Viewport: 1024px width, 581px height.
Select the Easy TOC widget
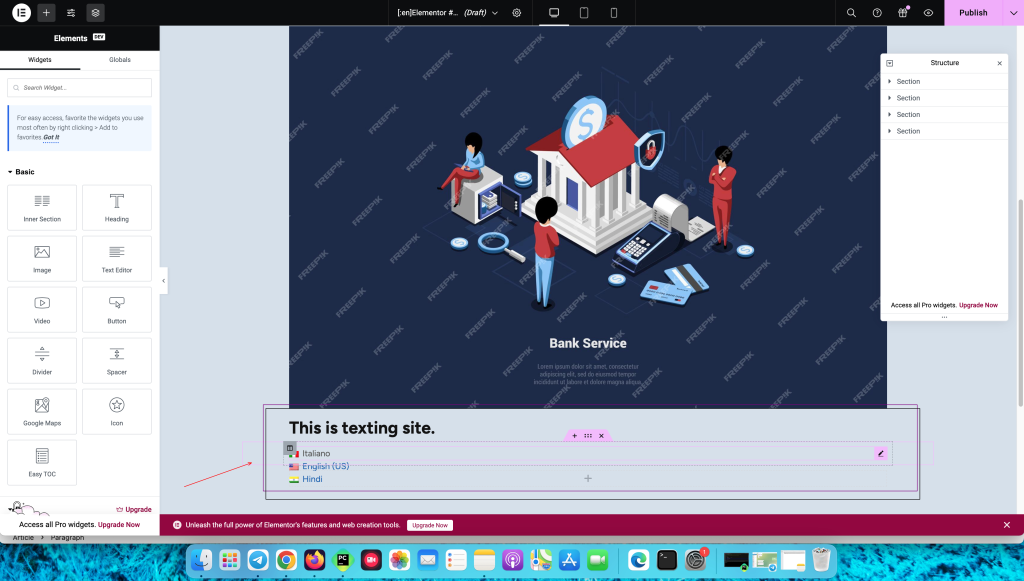(42, 462)
